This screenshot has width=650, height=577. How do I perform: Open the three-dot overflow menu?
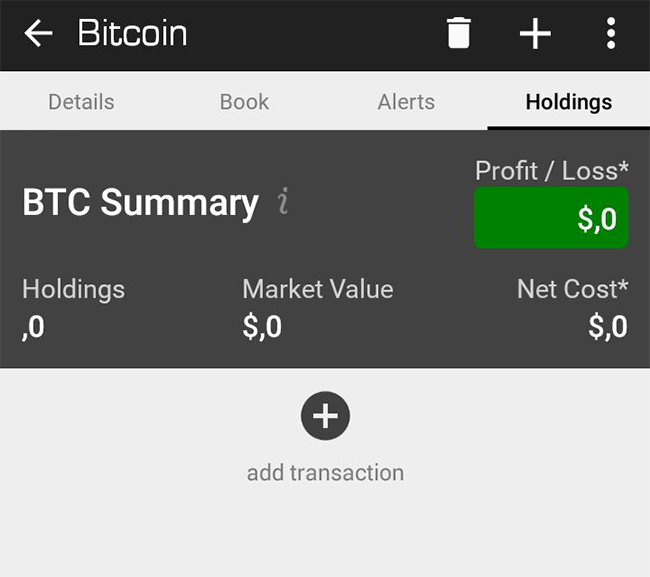coord(611,33)
